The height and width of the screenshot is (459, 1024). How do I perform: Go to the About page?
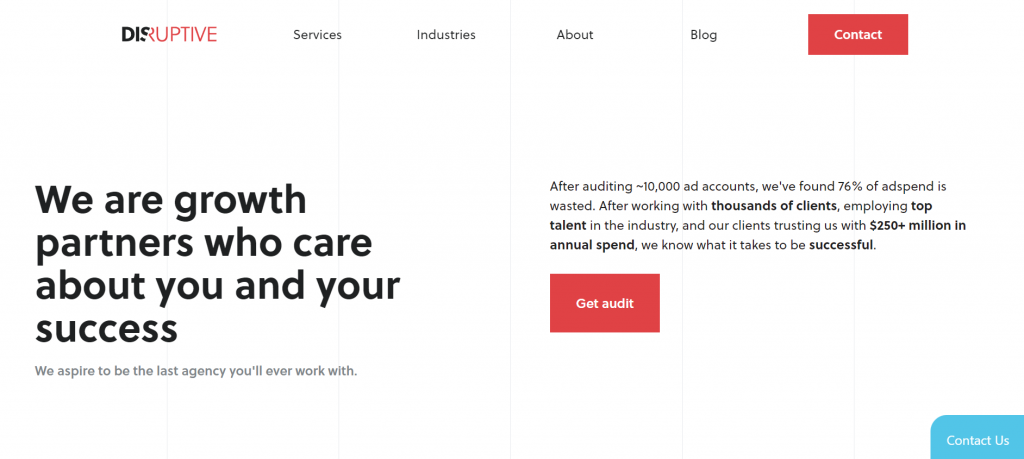(575, 35)
